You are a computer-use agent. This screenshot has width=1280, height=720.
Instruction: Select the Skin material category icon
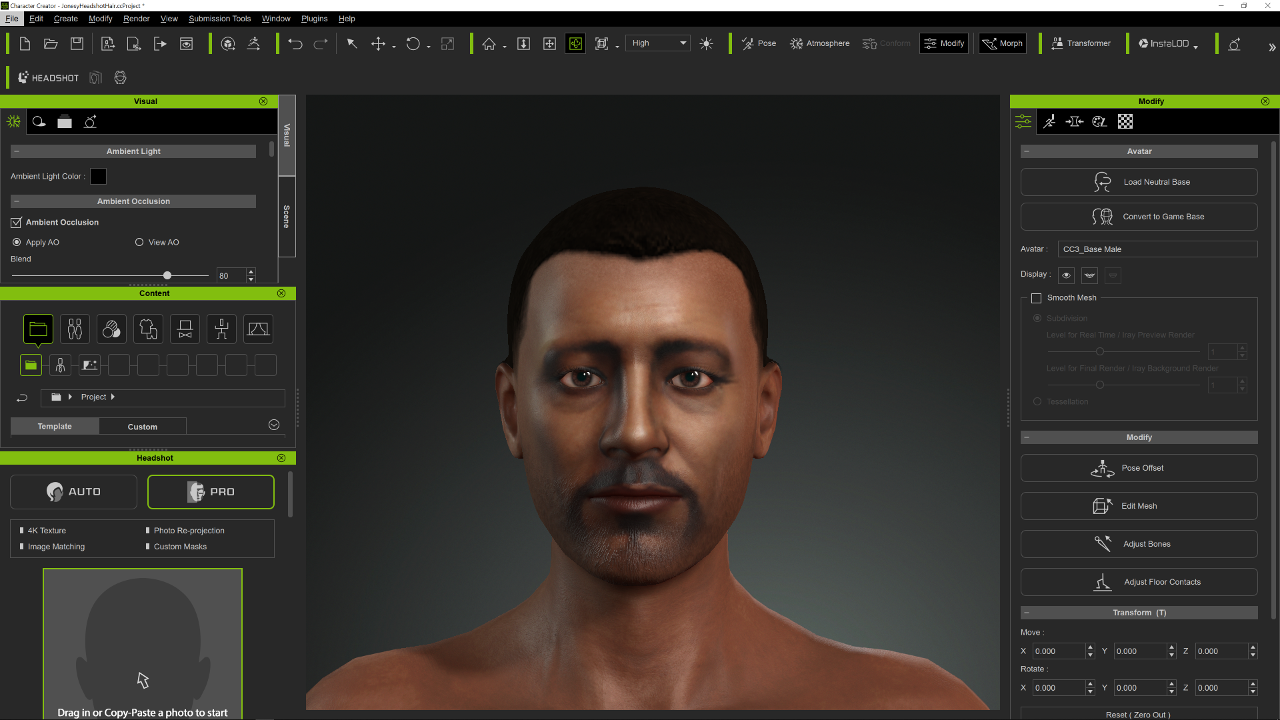point(111,329)
